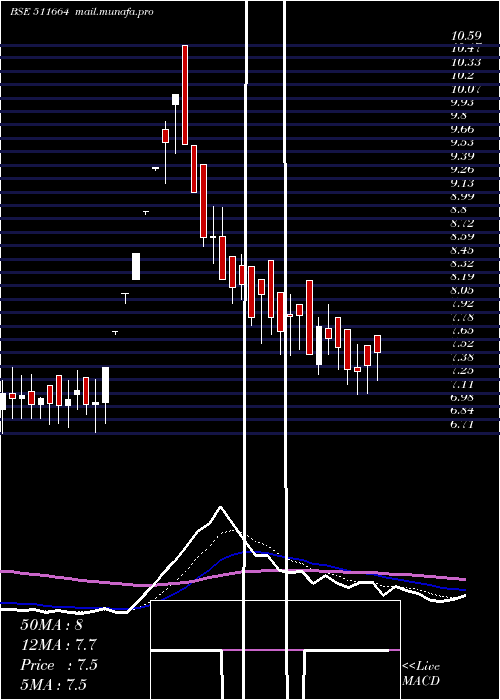This screenshot has height=700, width=500.
Task: Click the Price : 7.5 readout
Action: click(x=58, y=665)
